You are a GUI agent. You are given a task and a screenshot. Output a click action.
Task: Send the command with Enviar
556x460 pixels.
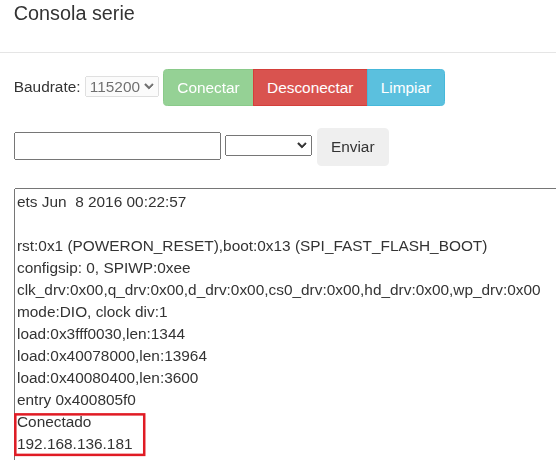353,147
